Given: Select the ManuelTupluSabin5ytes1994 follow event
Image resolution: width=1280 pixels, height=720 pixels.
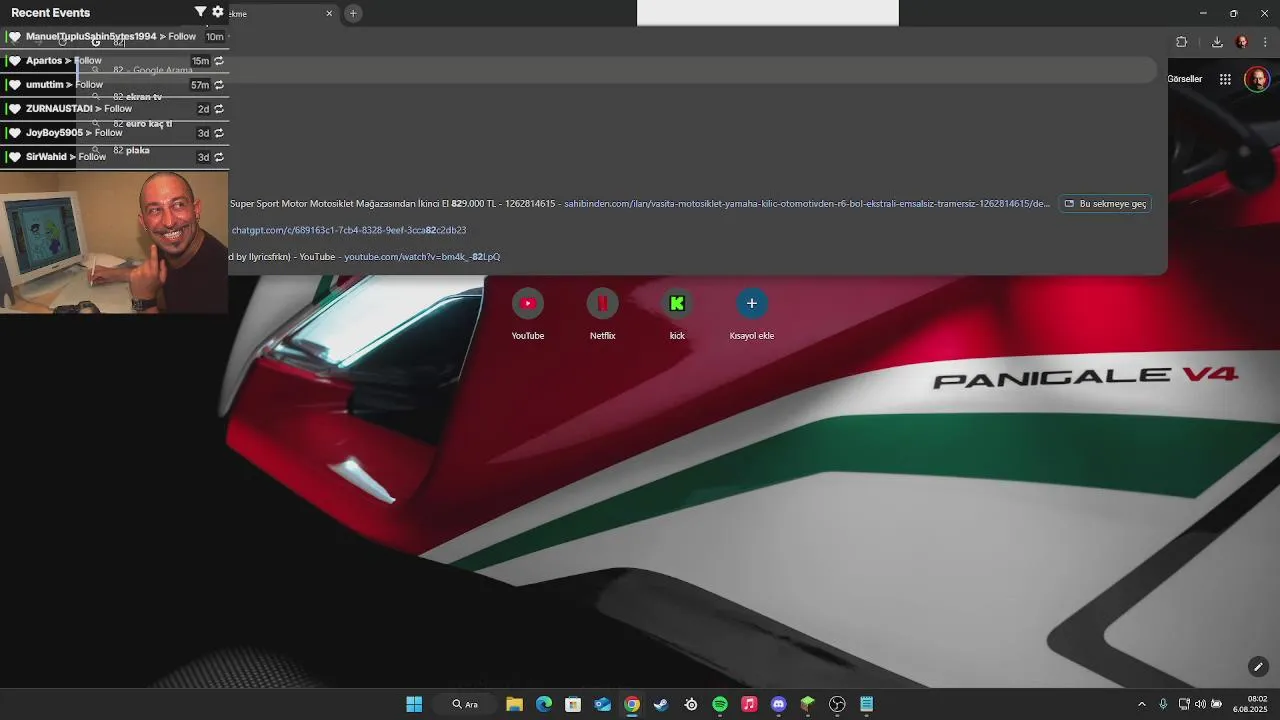Looking at the screenshot, I should 114,37.
